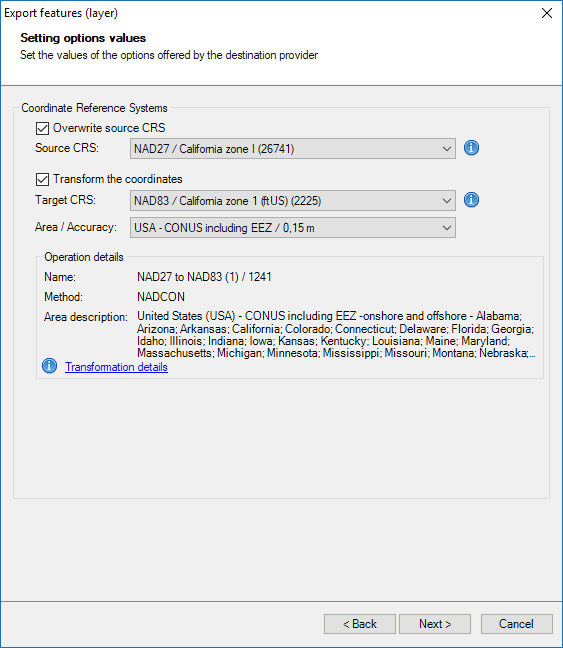
Task: Expand Area / Accuracy dropdown arrow
Action: [x=446, y=228]
